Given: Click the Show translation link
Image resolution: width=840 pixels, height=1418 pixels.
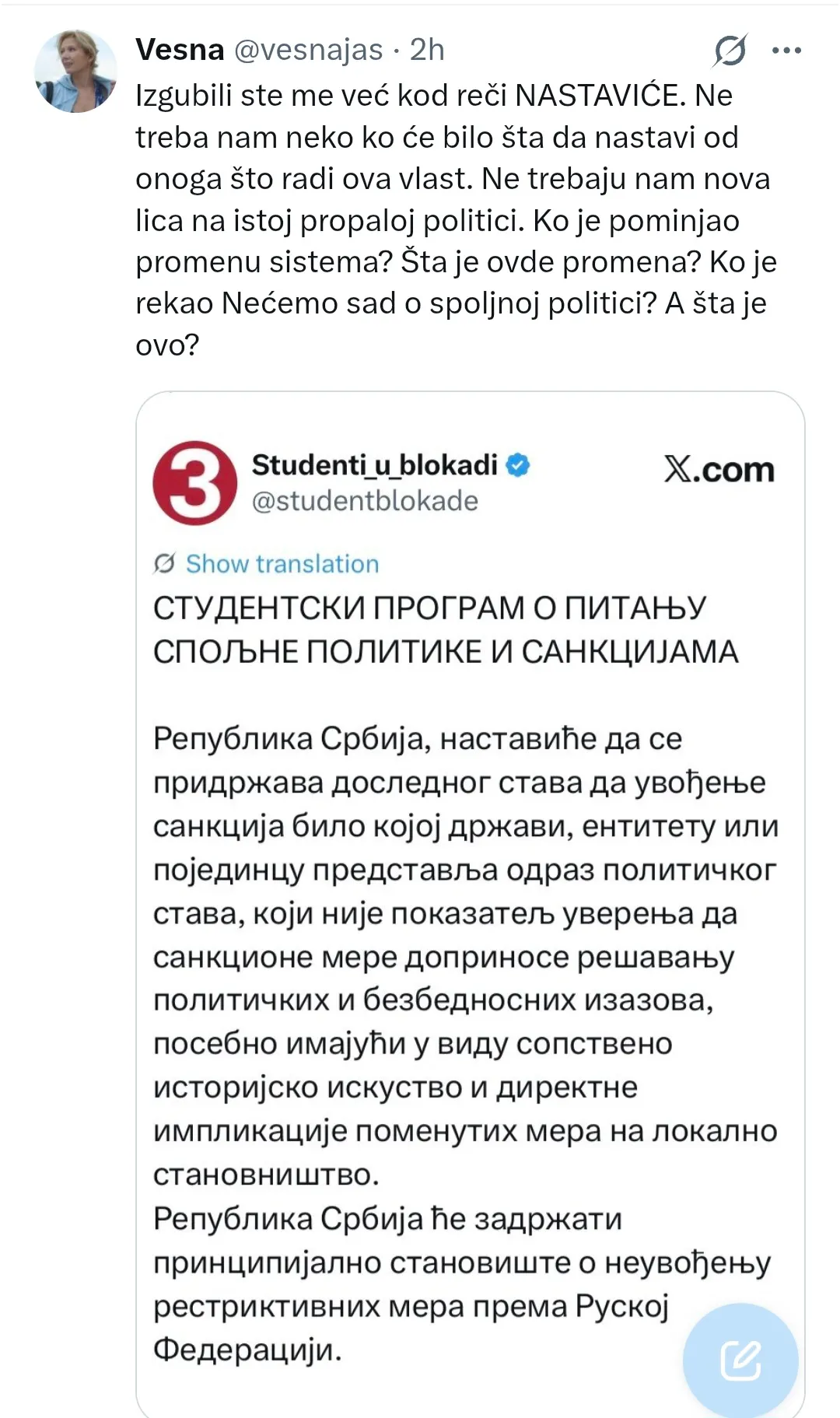Looking at the screenshot, I should pyautogui.click(x=282, y=563).
